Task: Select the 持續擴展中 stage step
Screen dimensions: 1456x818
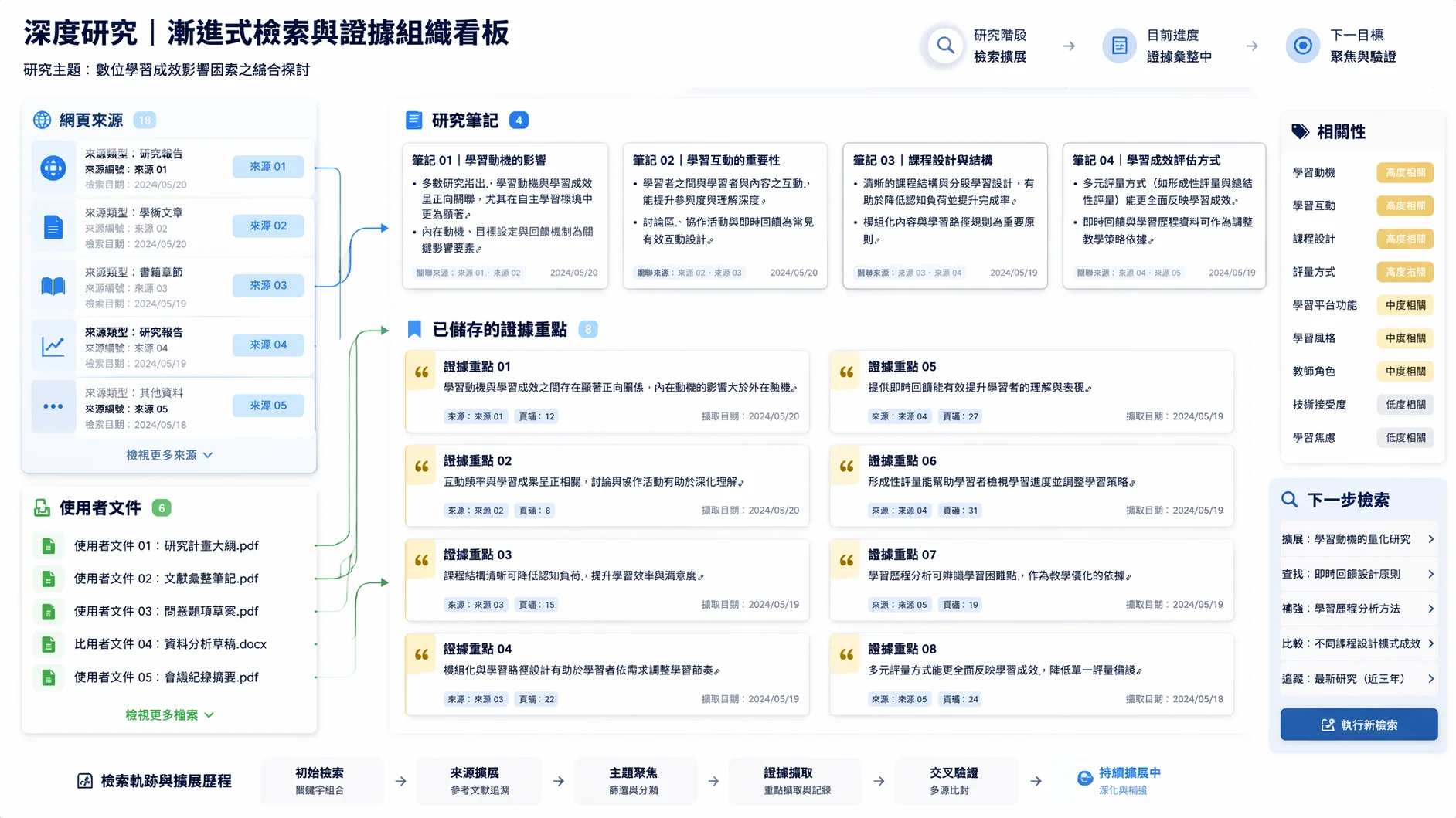Action: [1120, 781]
